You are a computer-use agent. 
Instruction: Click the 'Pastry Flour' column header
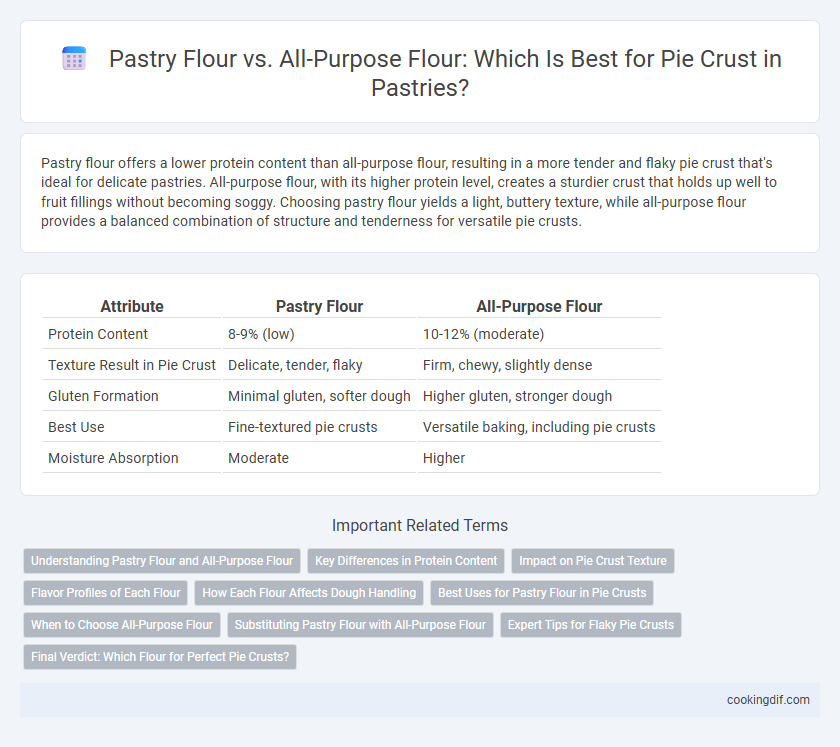[x=319, y=306]
